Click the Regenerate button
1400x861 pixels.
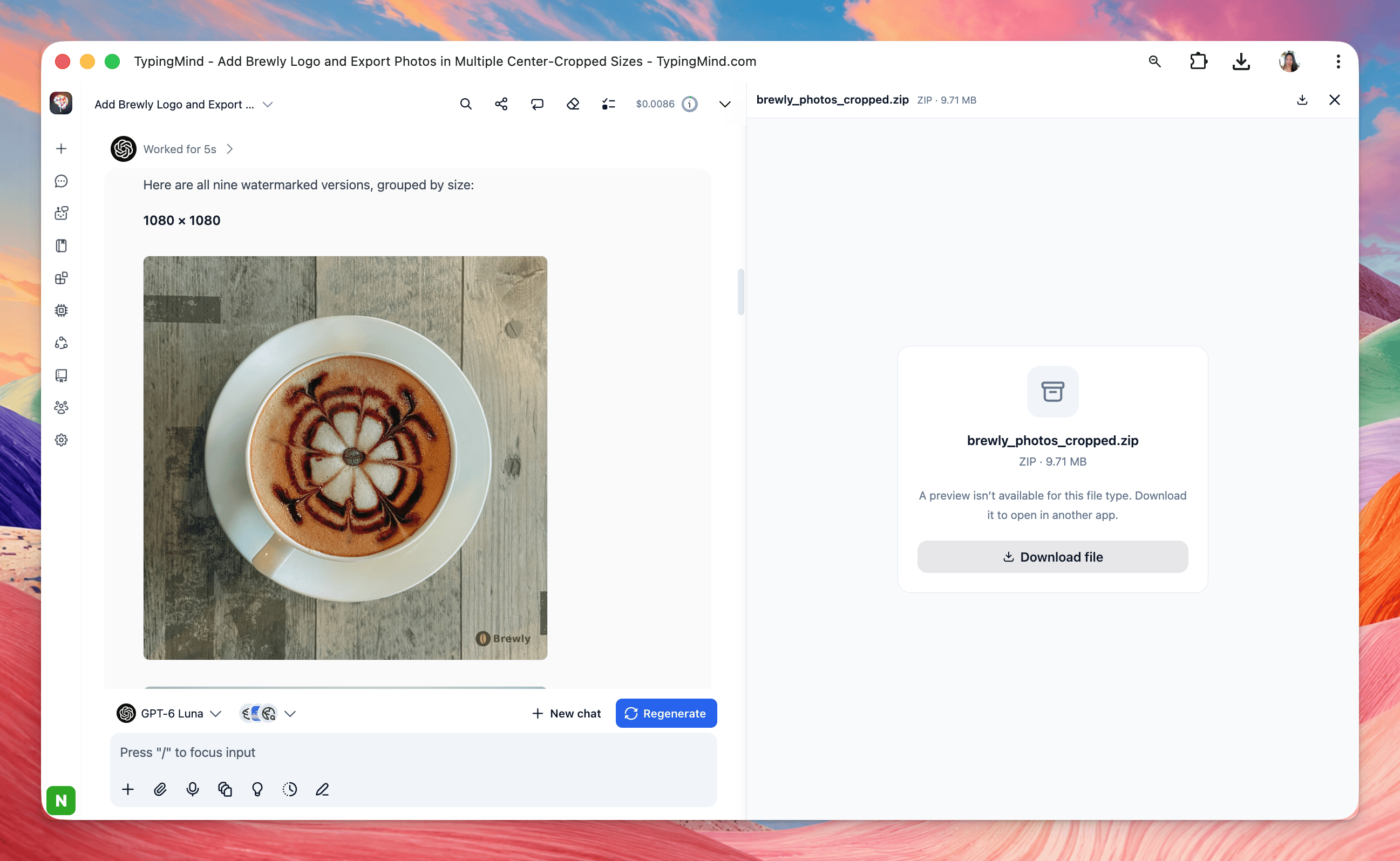click(x=666, y=713)
